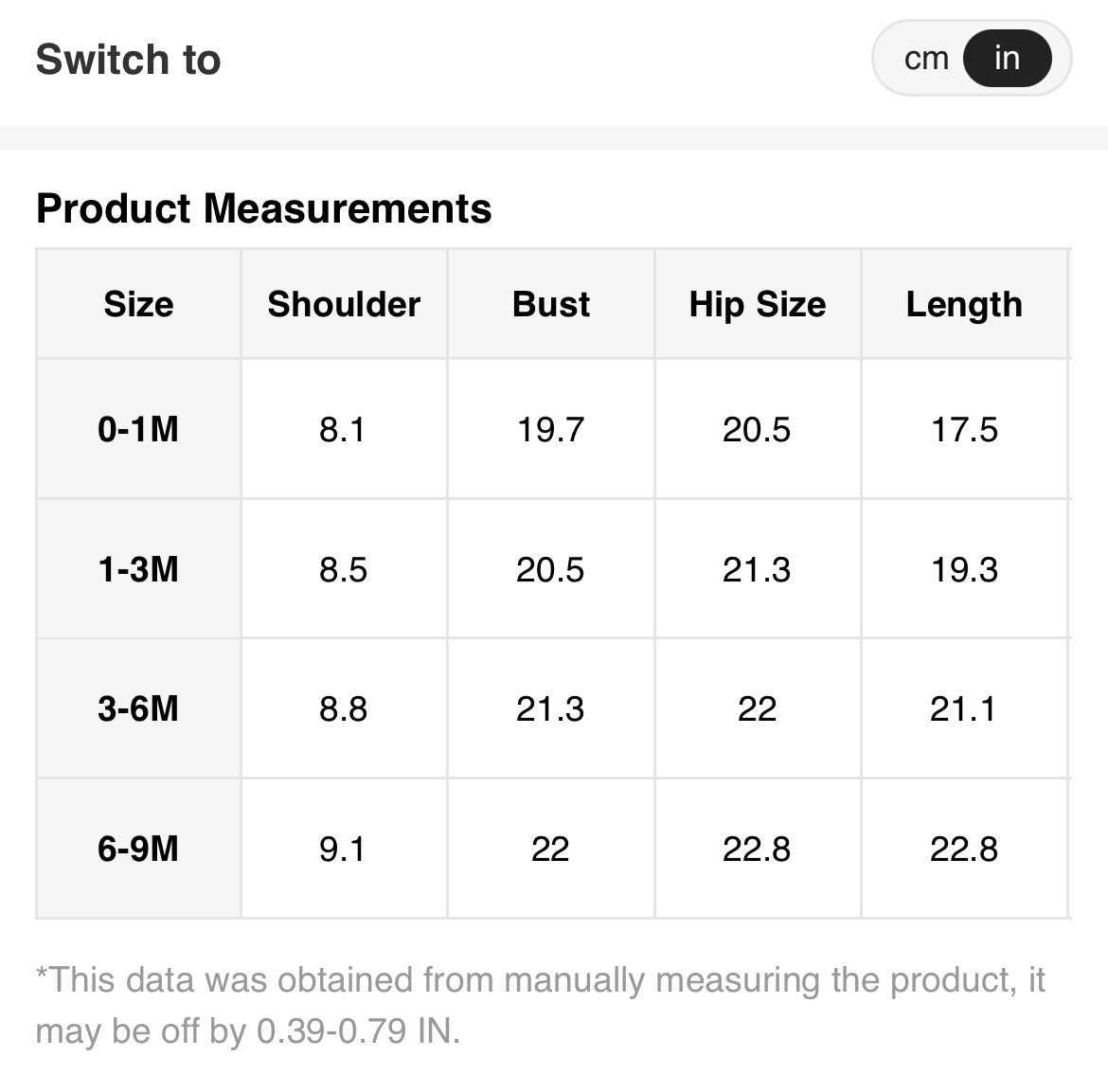Viewport: 1108px width, 1092px height.
Task: Click the Size column header
Action: [x=138, y=304]
